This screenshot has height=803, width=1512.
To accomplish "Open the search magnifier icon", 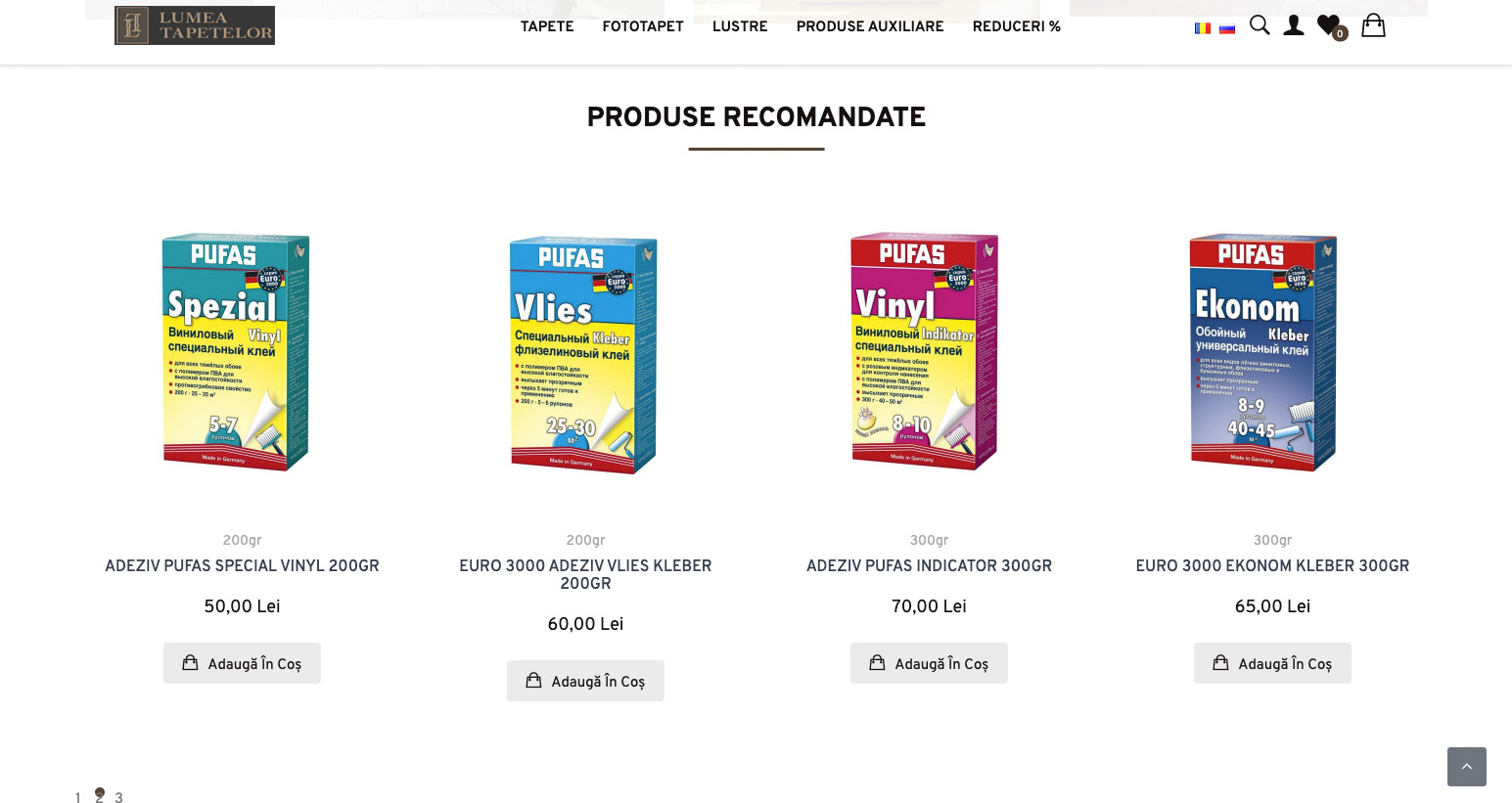I will point(1260,25).
